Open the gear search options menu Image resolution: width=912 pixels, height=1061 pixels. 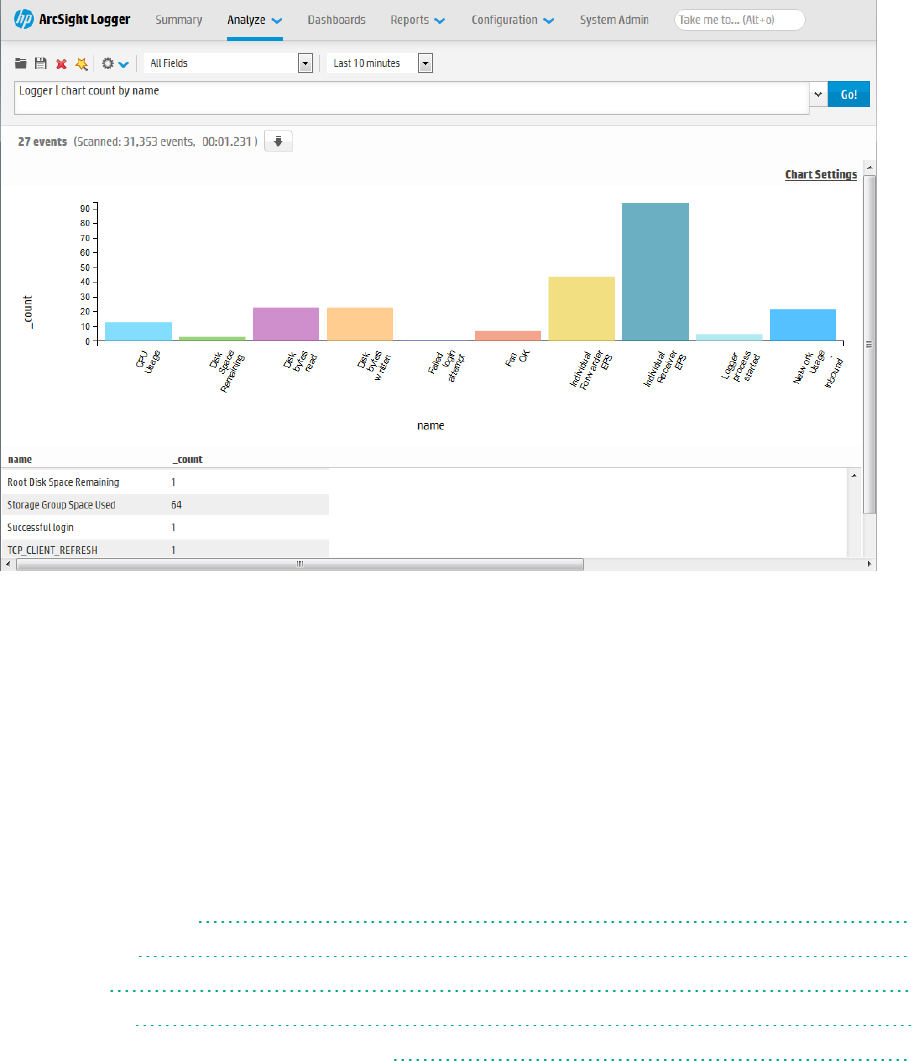(x=114, y=64)
